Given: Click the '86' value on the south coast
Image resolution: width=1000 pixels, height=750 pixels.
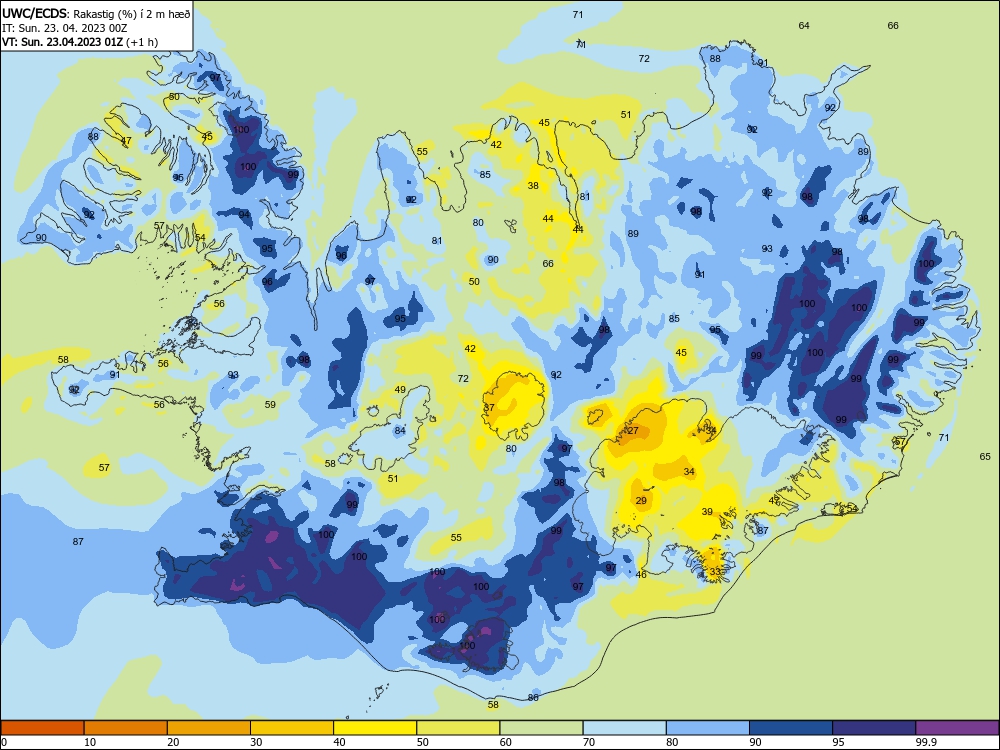Looking at the screenshot, I should click(533, 698).
